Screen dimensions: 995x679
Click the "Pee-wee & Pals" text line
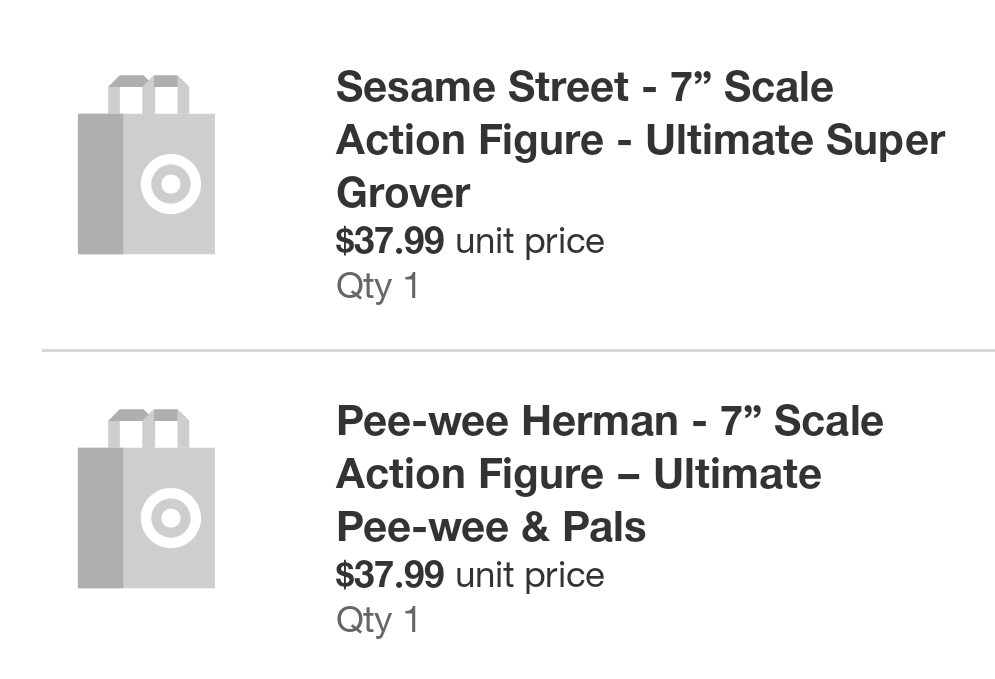click(491, 527)
